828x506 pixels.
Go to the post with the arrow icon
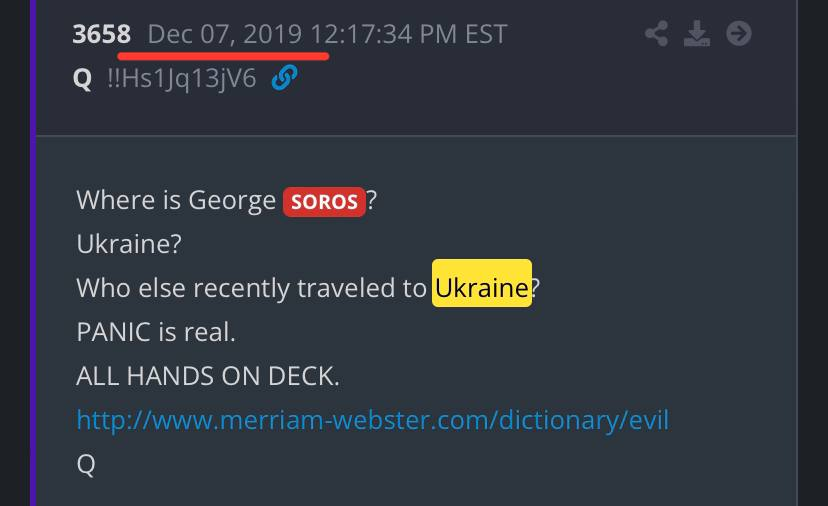pyautogui.click(x=739, y=34)
